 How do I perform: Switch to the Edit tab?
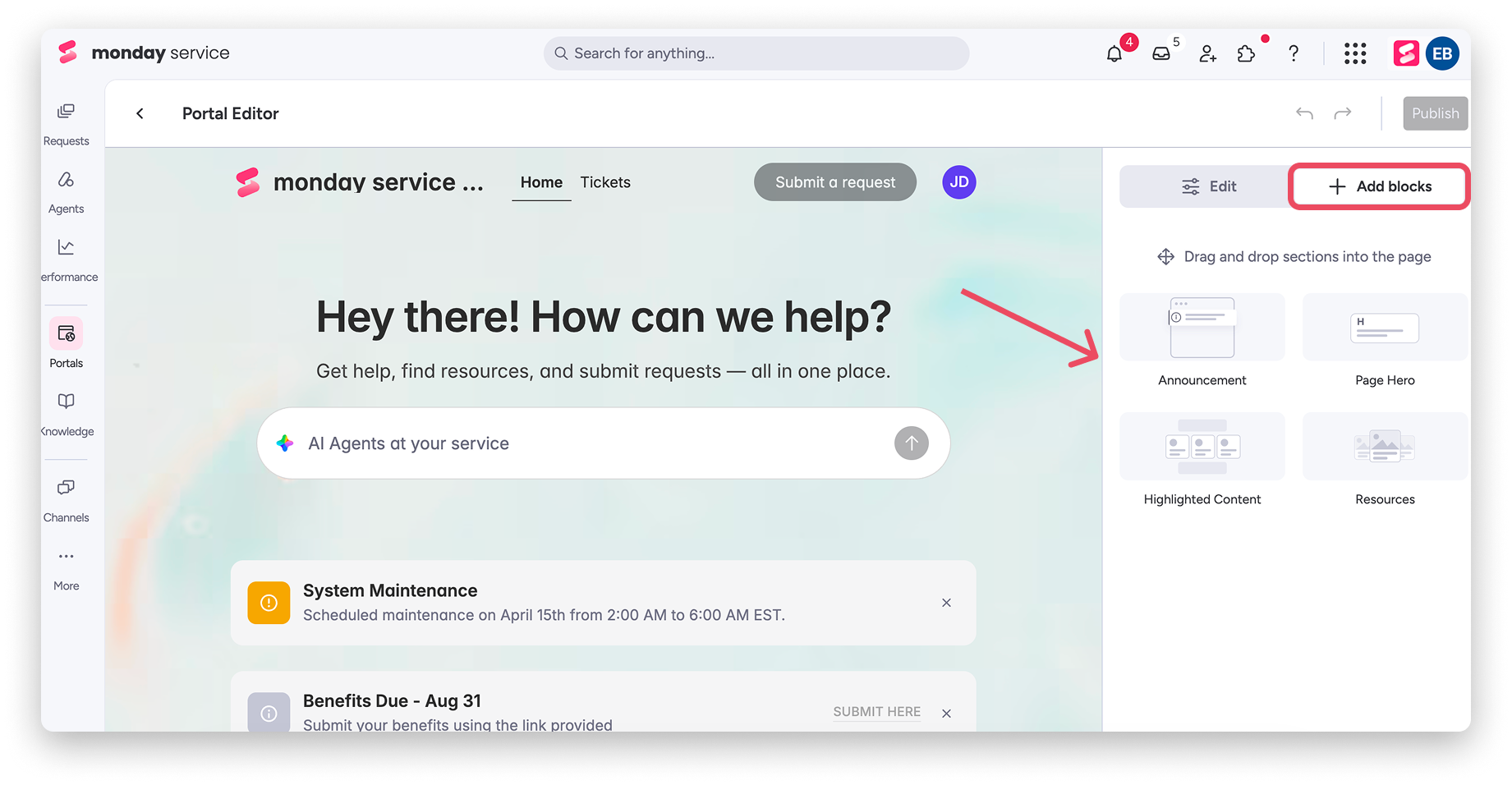tap(1208, 186)
